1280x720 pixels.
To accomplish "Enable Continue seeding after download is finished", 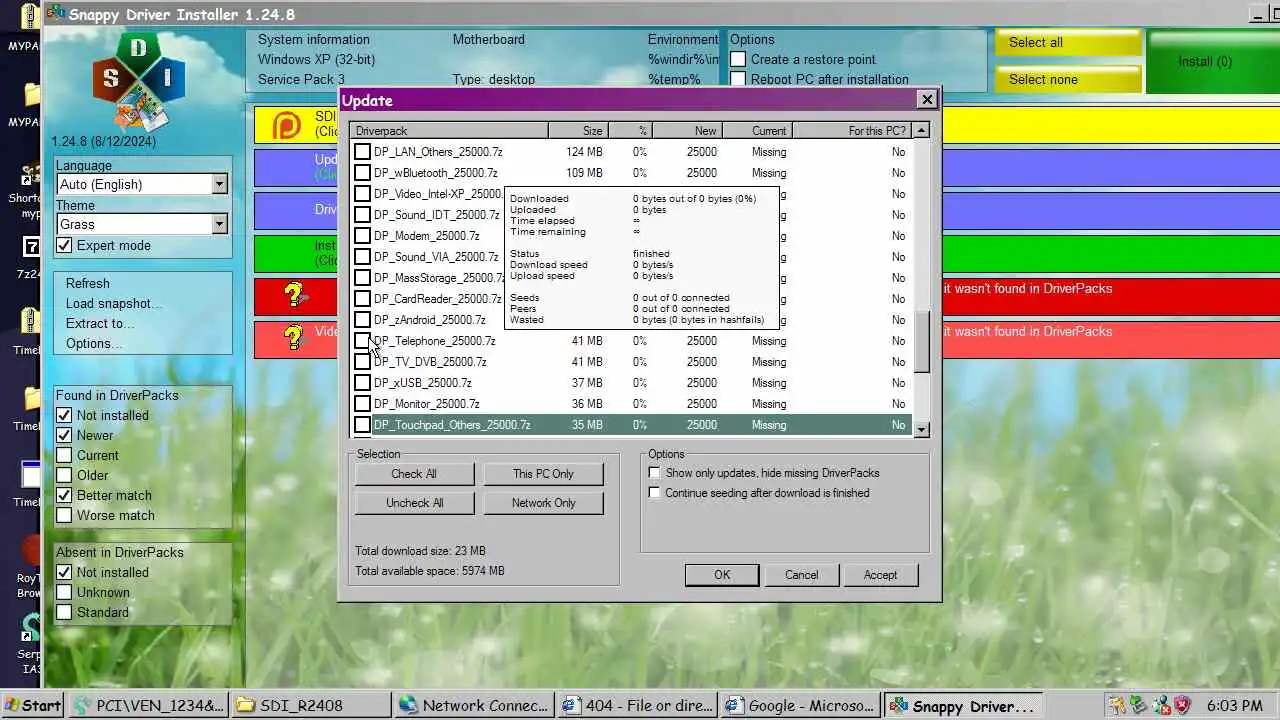I will (x=654, y=493).
